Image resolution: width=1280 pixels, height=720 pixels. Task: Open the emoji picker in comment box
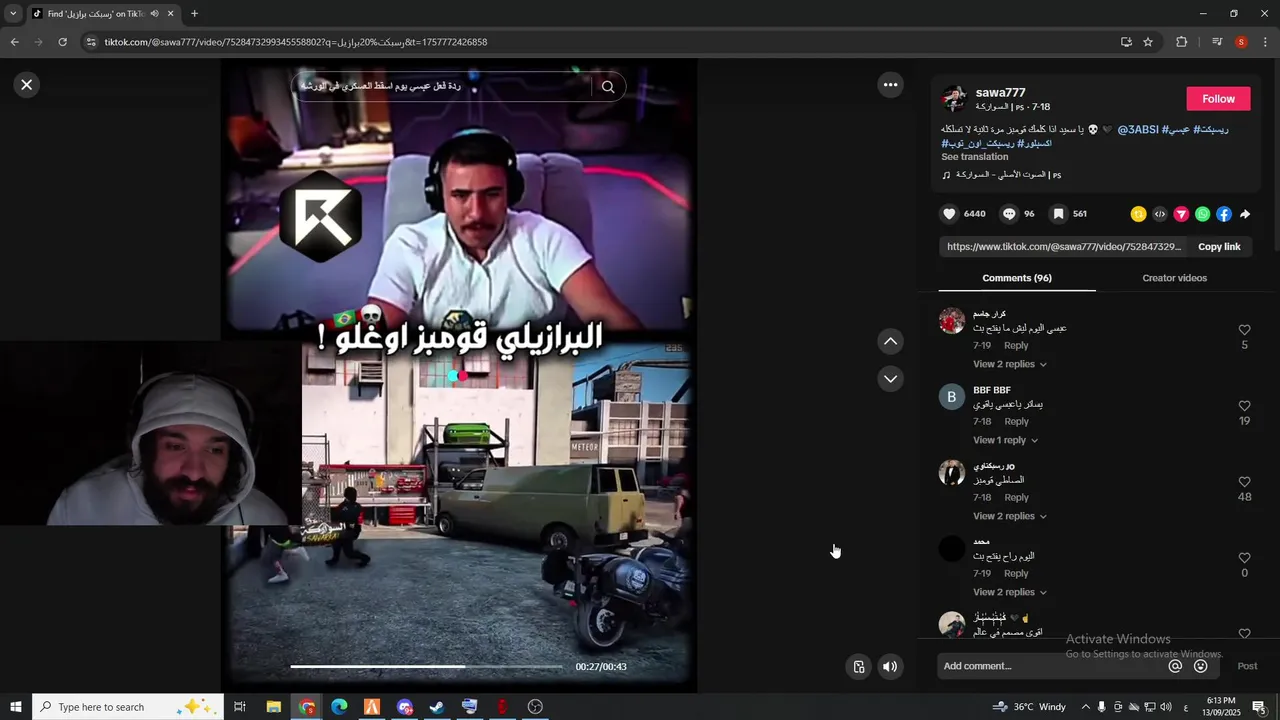(1200, 666)
